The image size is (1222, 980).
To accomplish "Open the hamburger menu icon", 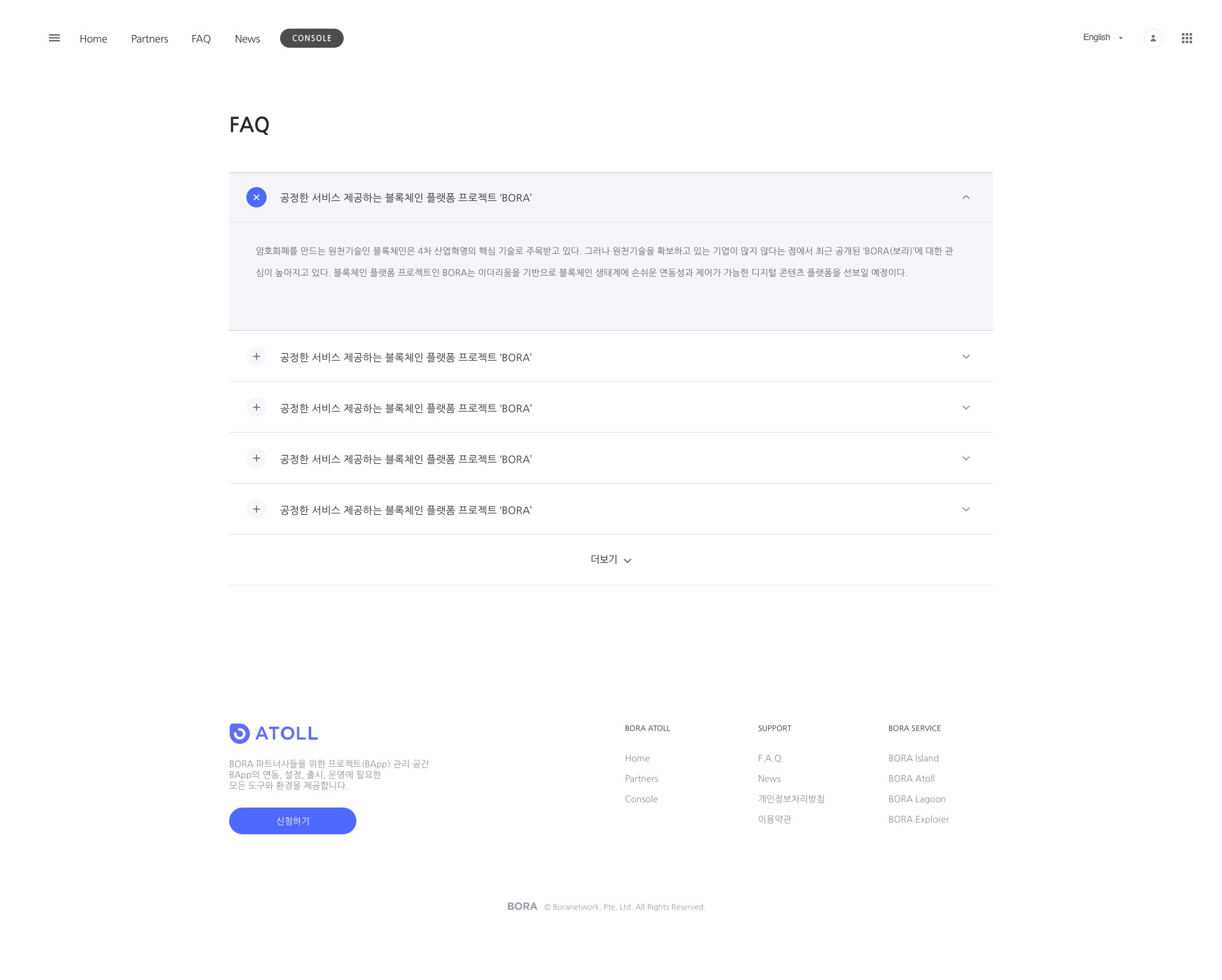I will tap(54, 38).
